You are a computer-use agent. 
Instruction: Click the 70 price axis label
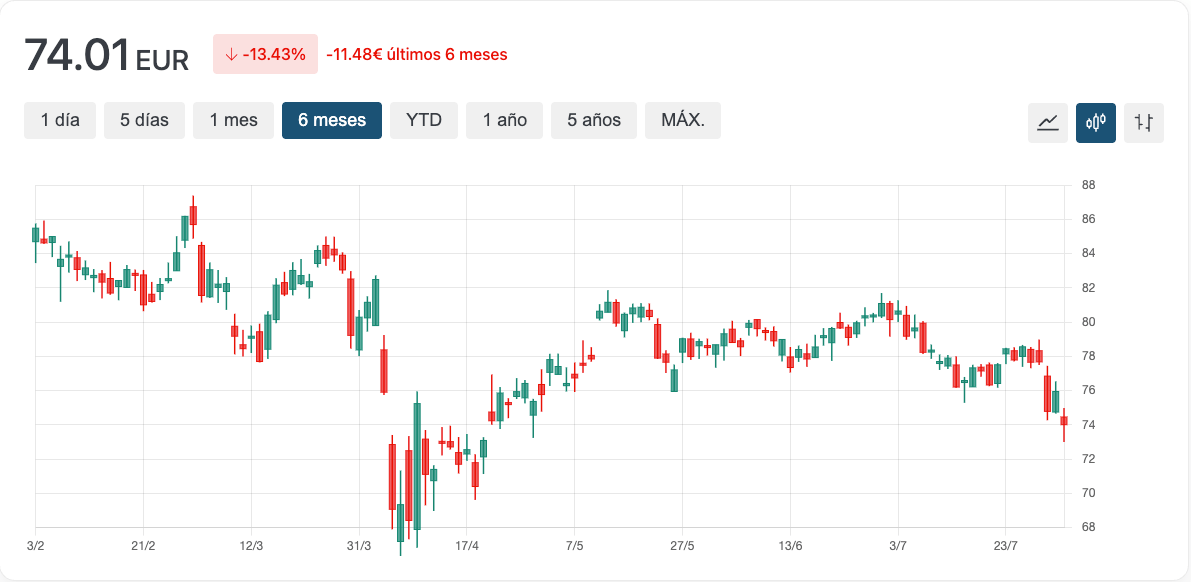(x=1088, y=492)
